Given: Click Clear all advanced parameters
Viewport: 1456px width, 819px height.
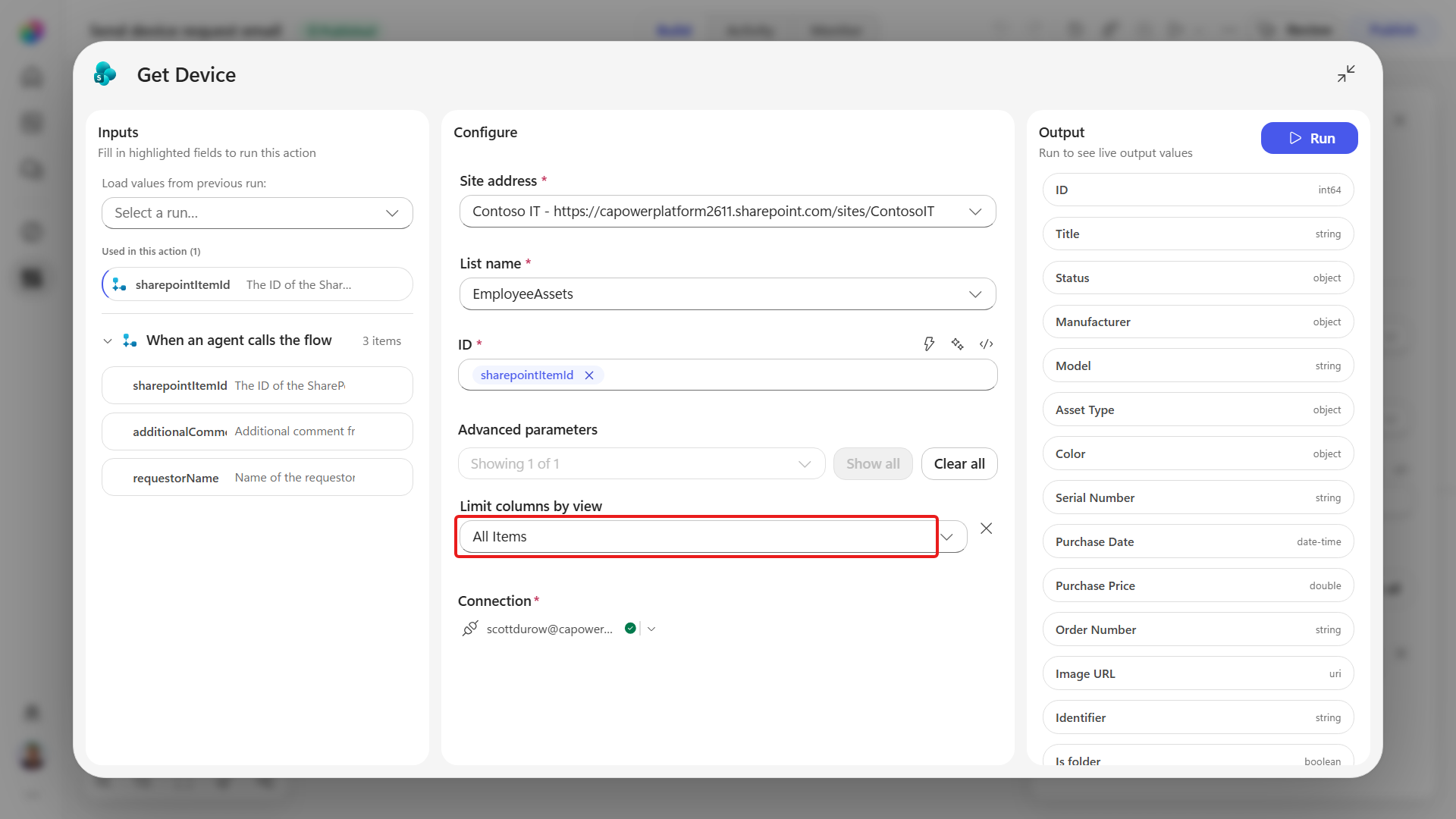Looking at the screenshot, I should [959, 463].
